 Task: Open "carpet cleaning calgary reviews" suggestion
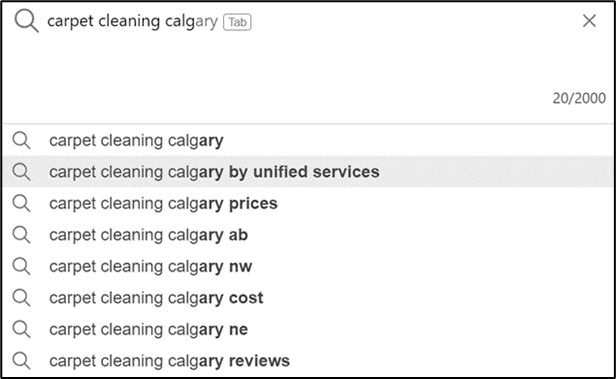click(x=308, y=361)
